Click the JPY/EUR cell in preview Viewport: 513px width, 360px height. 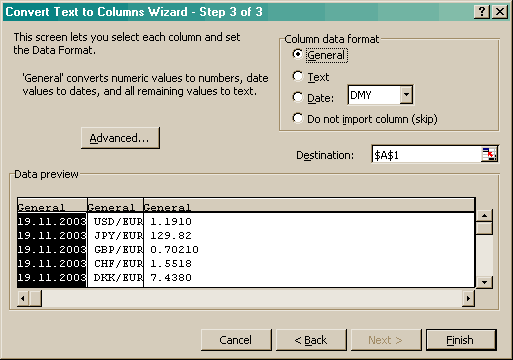point(118,236)
